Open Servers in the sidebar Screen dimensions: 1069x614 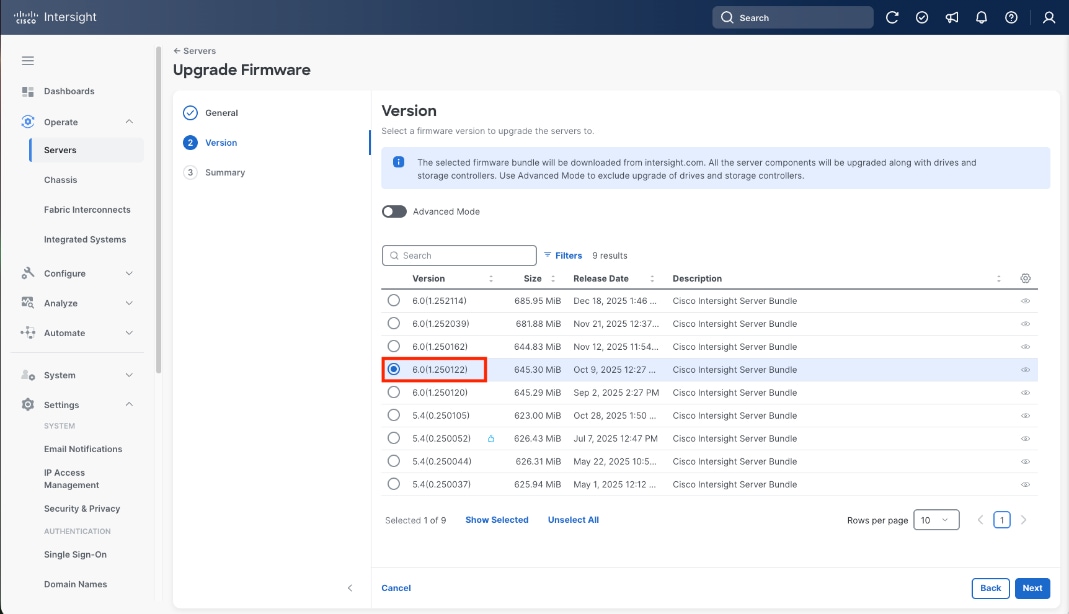[x=87, y=150]
